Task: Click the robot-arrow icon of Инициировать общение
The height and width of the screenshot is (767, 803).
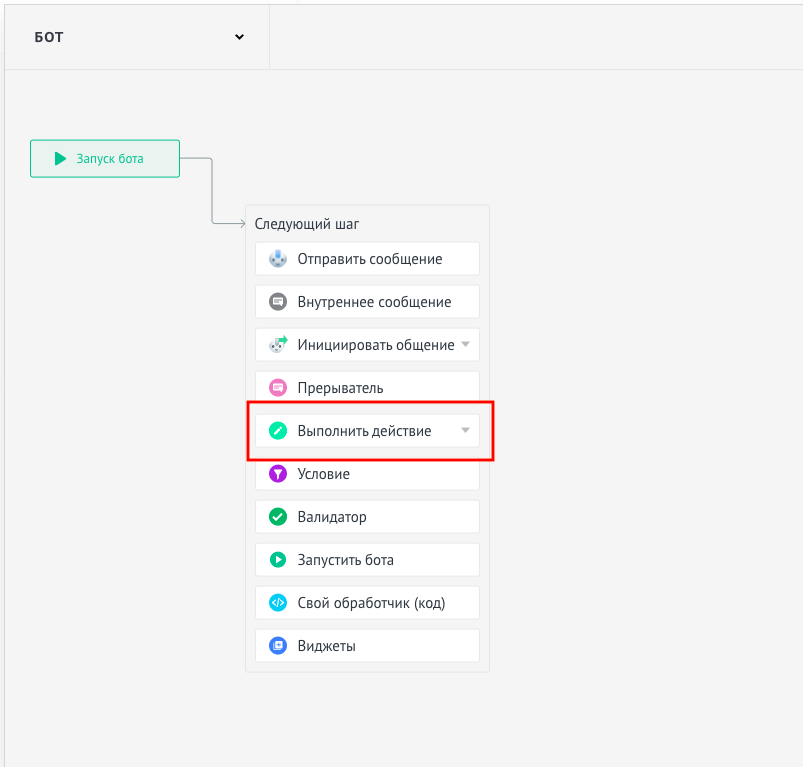Action: (278, 344)
